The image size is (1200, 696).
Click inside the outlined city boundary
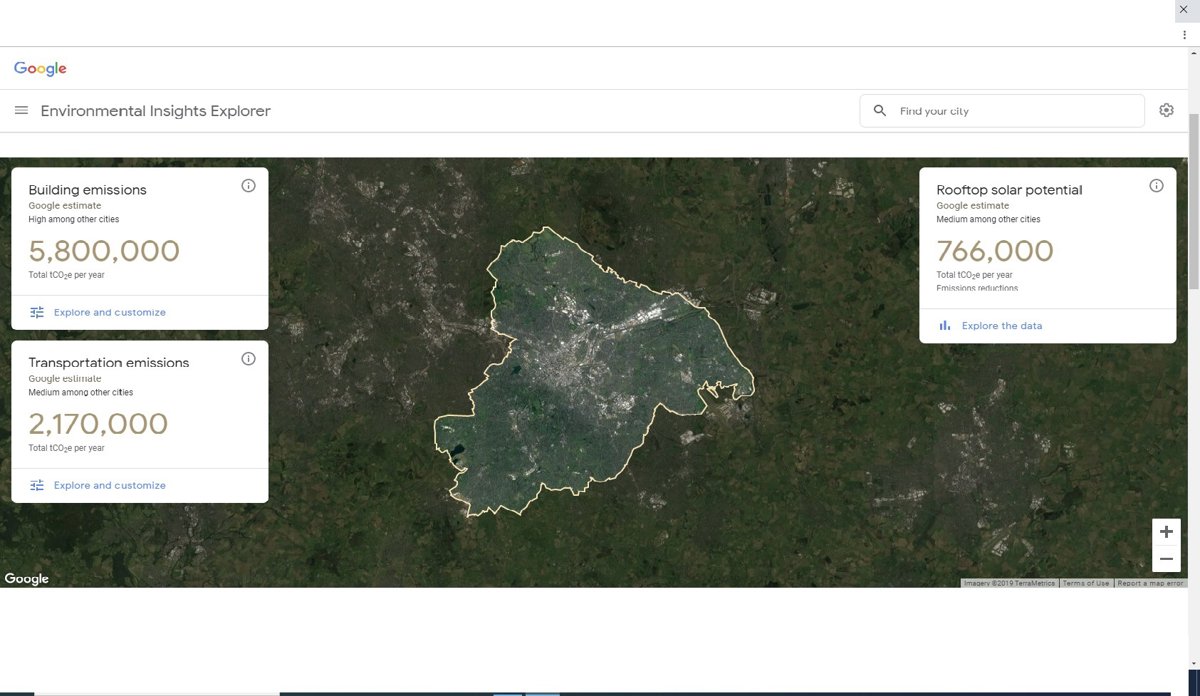click(x=580, y=380)
